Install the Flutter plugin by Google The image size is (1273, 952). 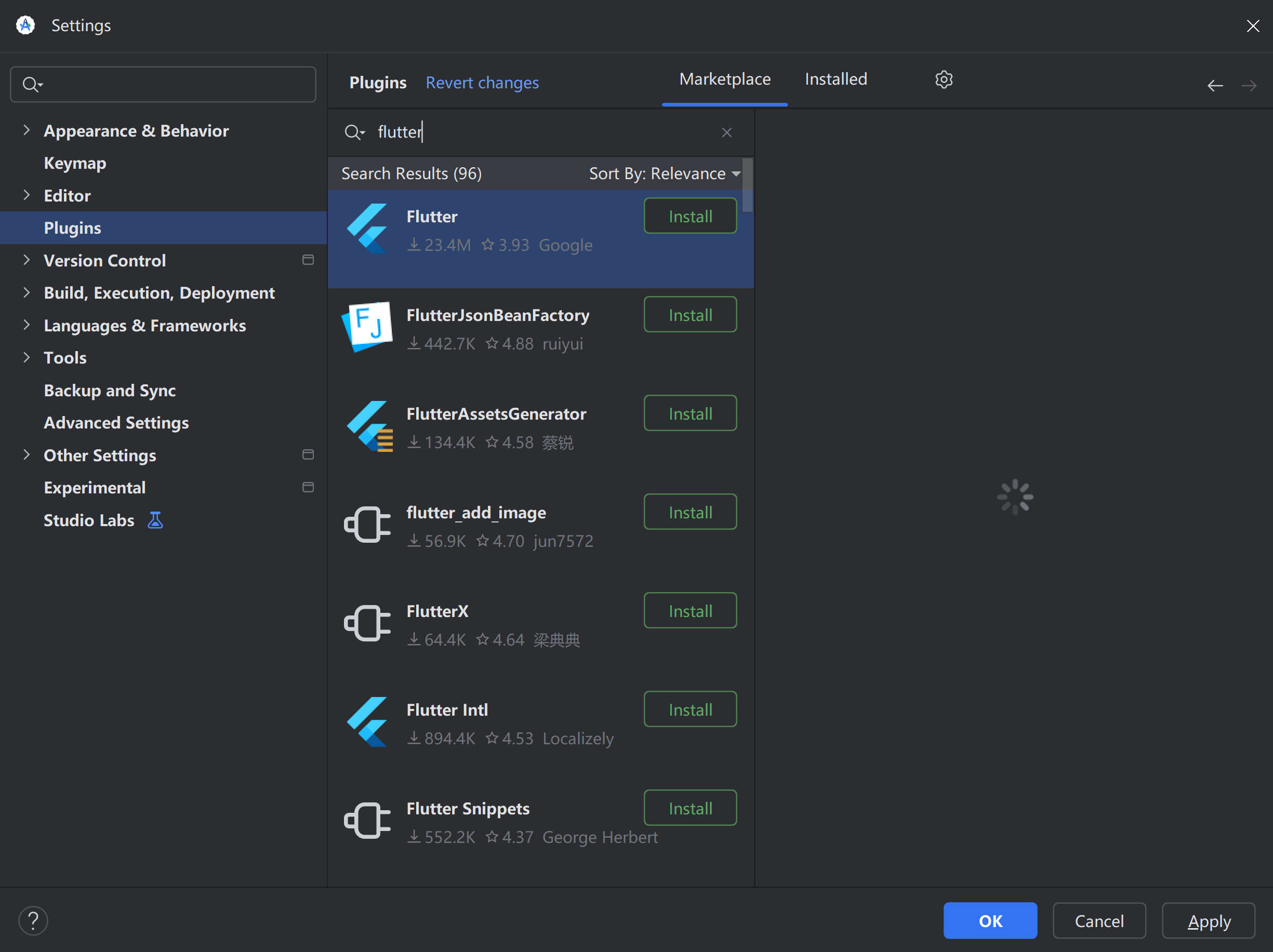pos(689,216)
